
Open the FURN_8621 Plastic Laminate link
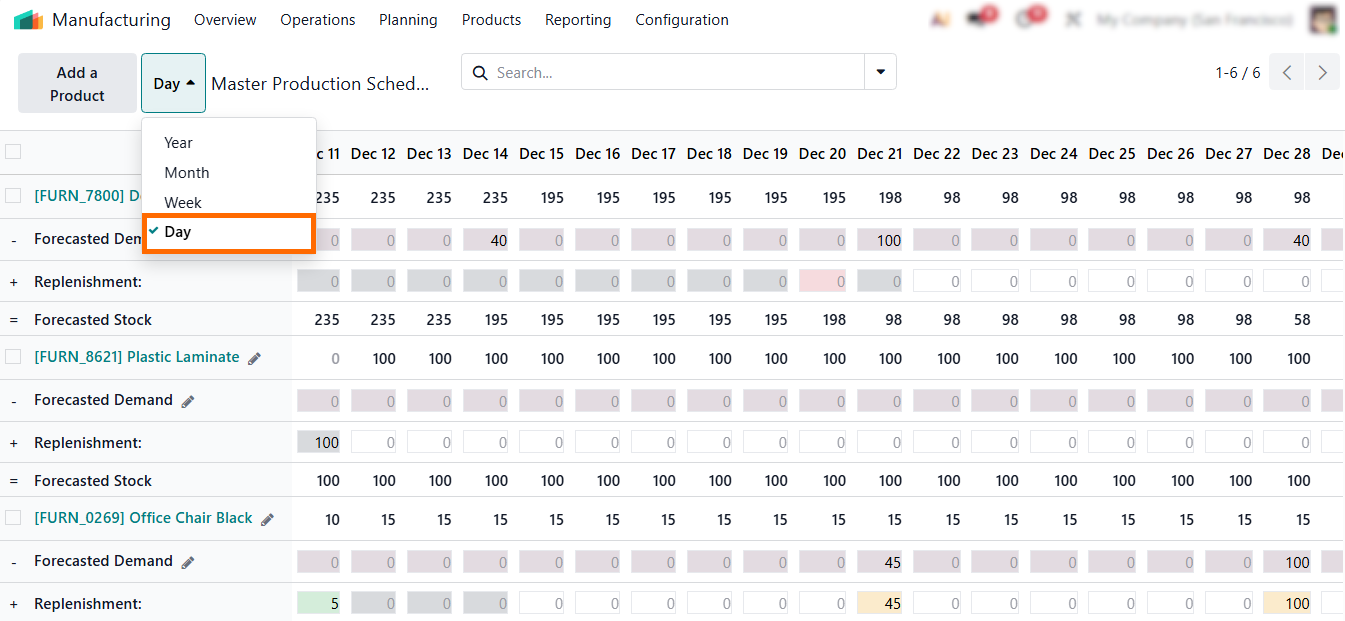click(137, 357)
